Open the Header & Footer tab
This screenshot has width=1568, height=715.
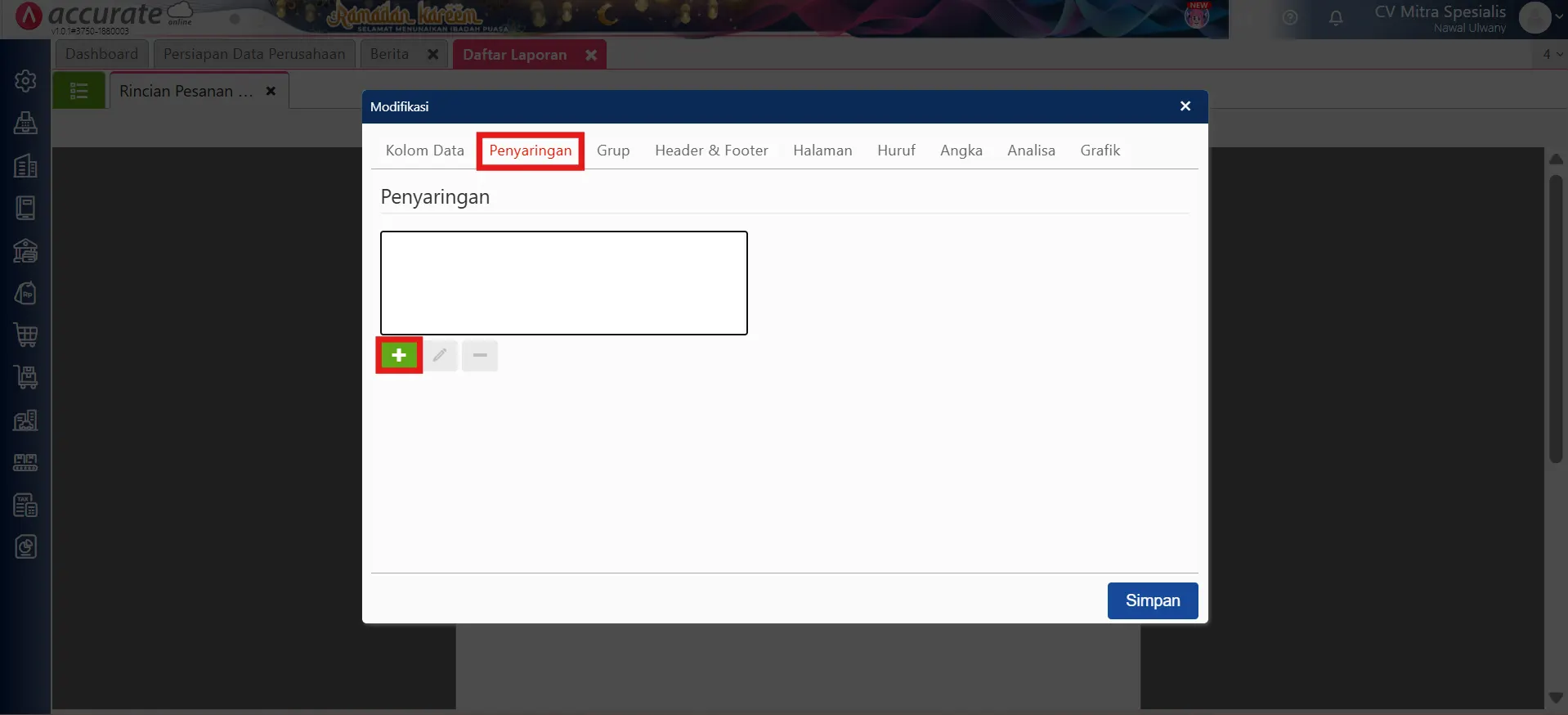(711, 151)
